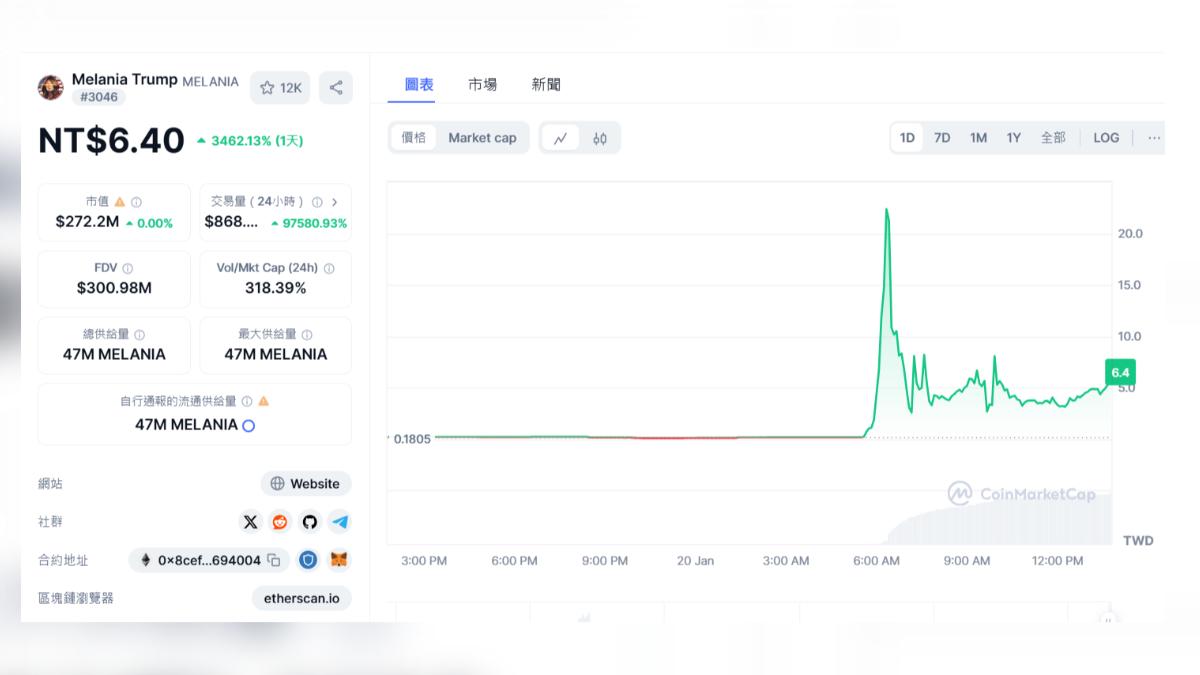
Task: Click the info icon beside 交易量 (24小時)
Action: [x=317, y=202]
